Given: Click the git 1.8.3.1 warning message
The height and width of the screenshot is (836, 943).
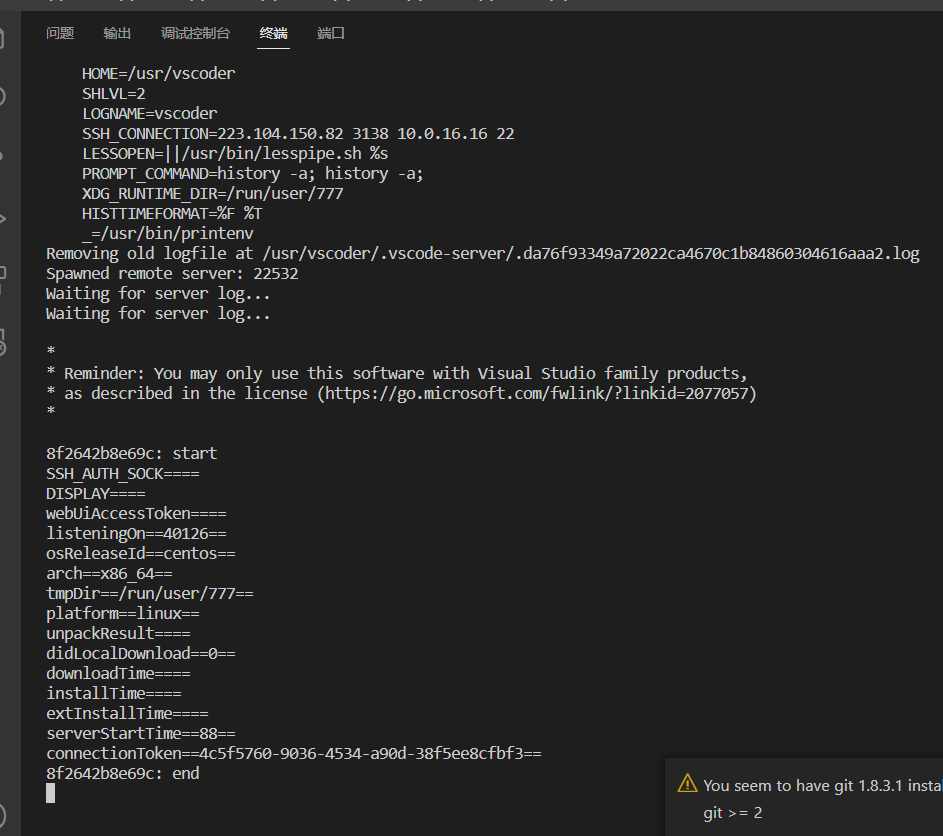Looking at the screenshot, I should tap(822, 786).
